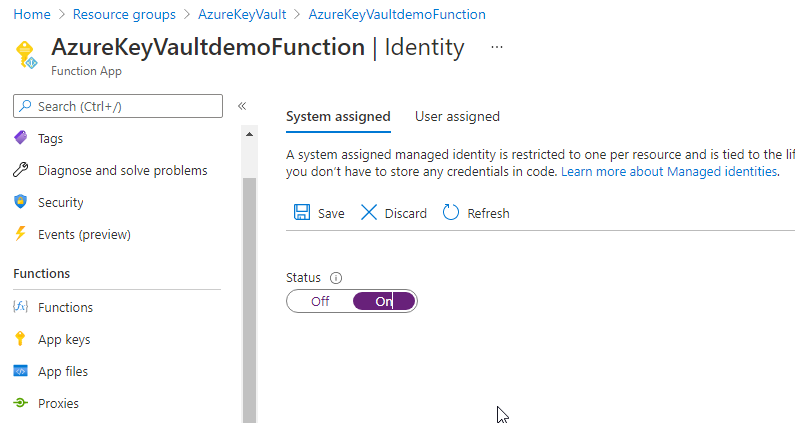Click the sidebar scrollbar thumb
The width and height of the screenshot is (795, 423).
pos(249,300)
